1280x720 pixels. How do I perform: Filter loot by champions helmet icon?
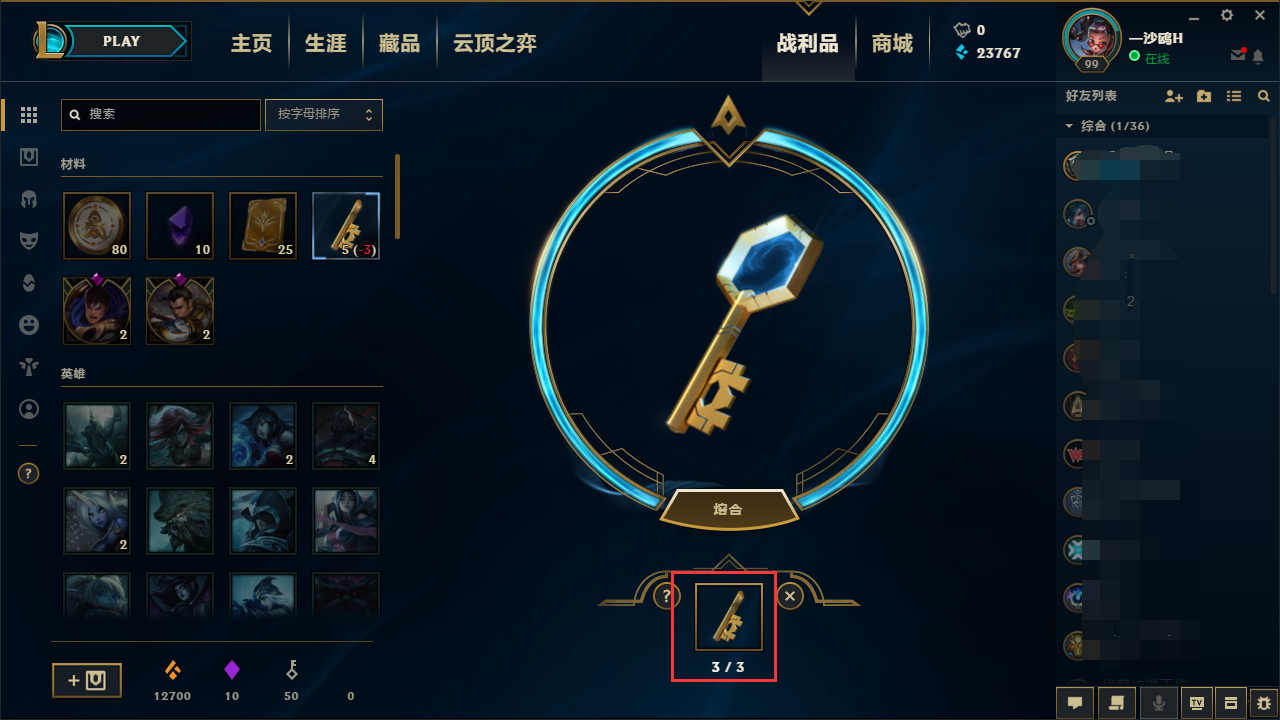[29, 199]
